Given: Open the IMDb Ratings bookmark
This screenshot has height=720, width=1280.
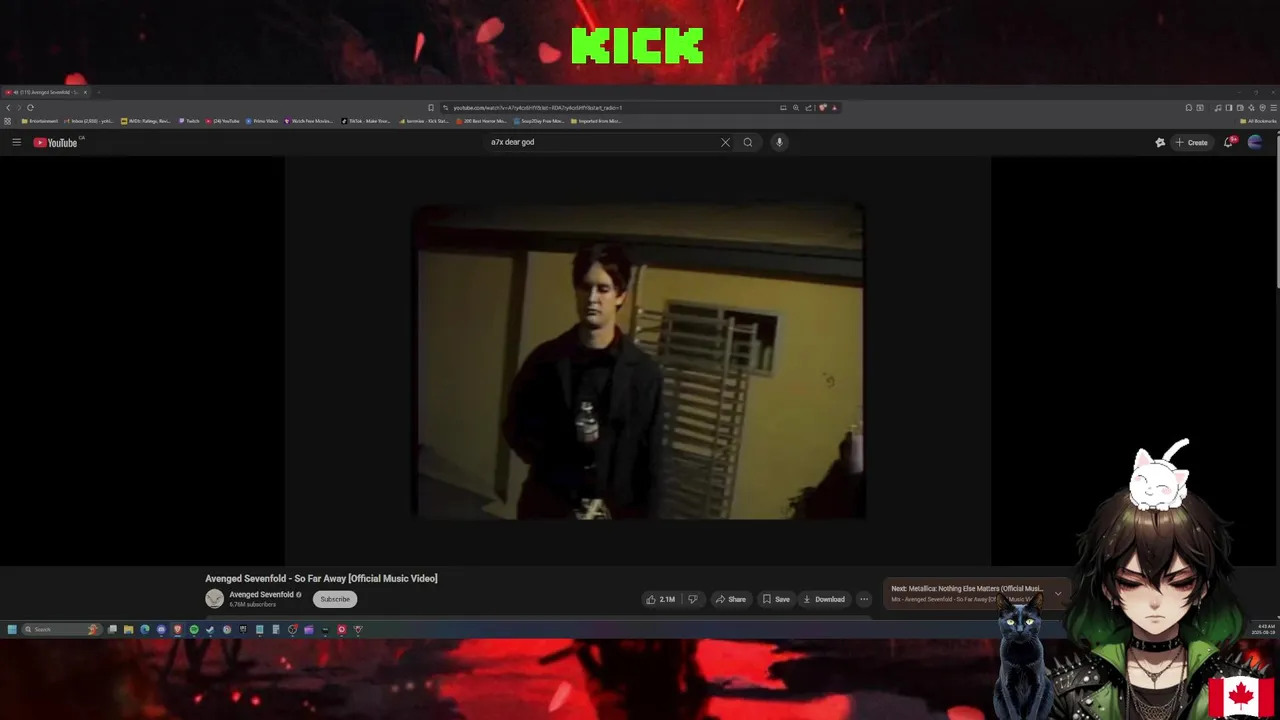Looking at the screenshot, I should click(146, 121).
